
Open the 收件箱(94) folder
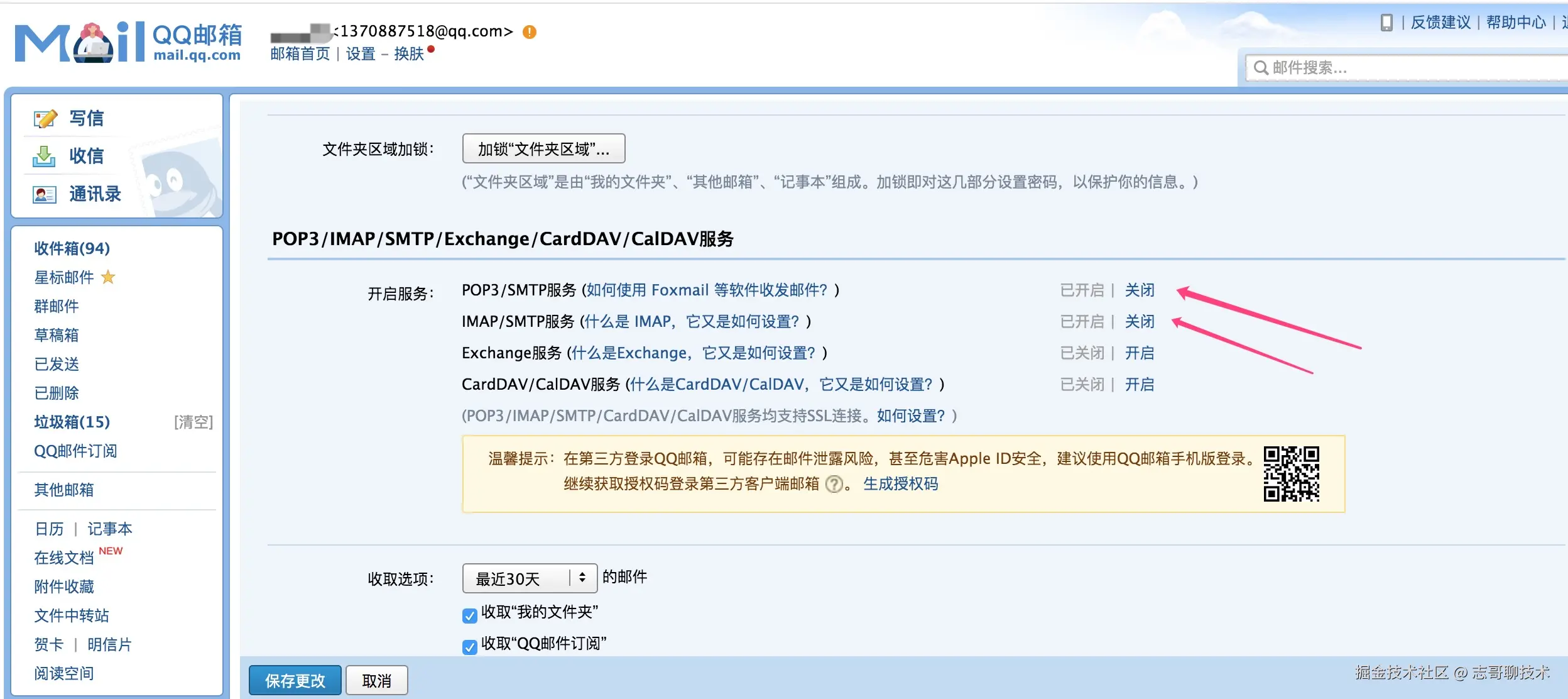coord(72,248)
